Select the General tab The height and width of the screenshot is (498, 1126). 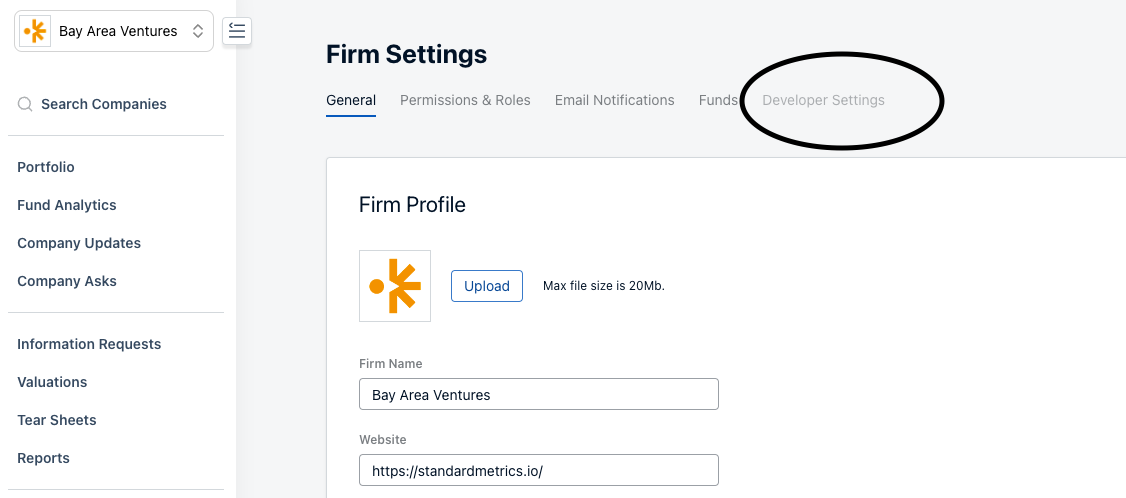pyautogui.click(x=351, y=100)
